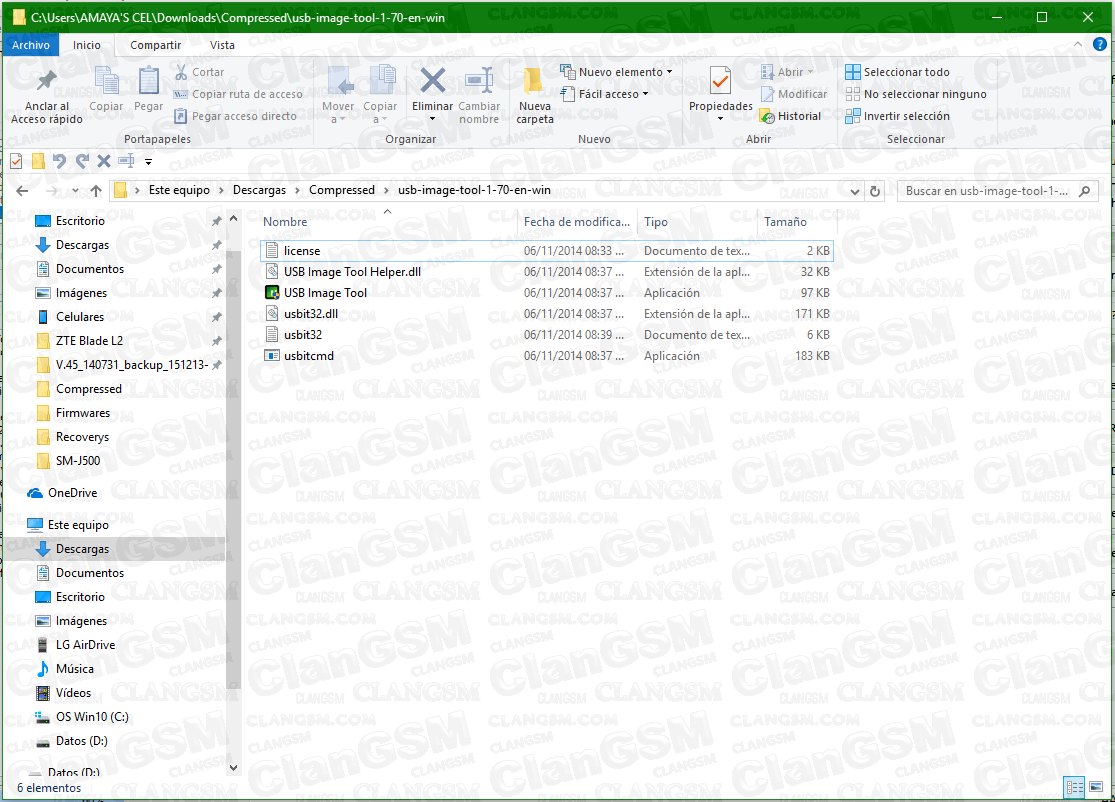
Task: Collapse the ribbon with the chevron
Action: click(x=1078, y=44)
